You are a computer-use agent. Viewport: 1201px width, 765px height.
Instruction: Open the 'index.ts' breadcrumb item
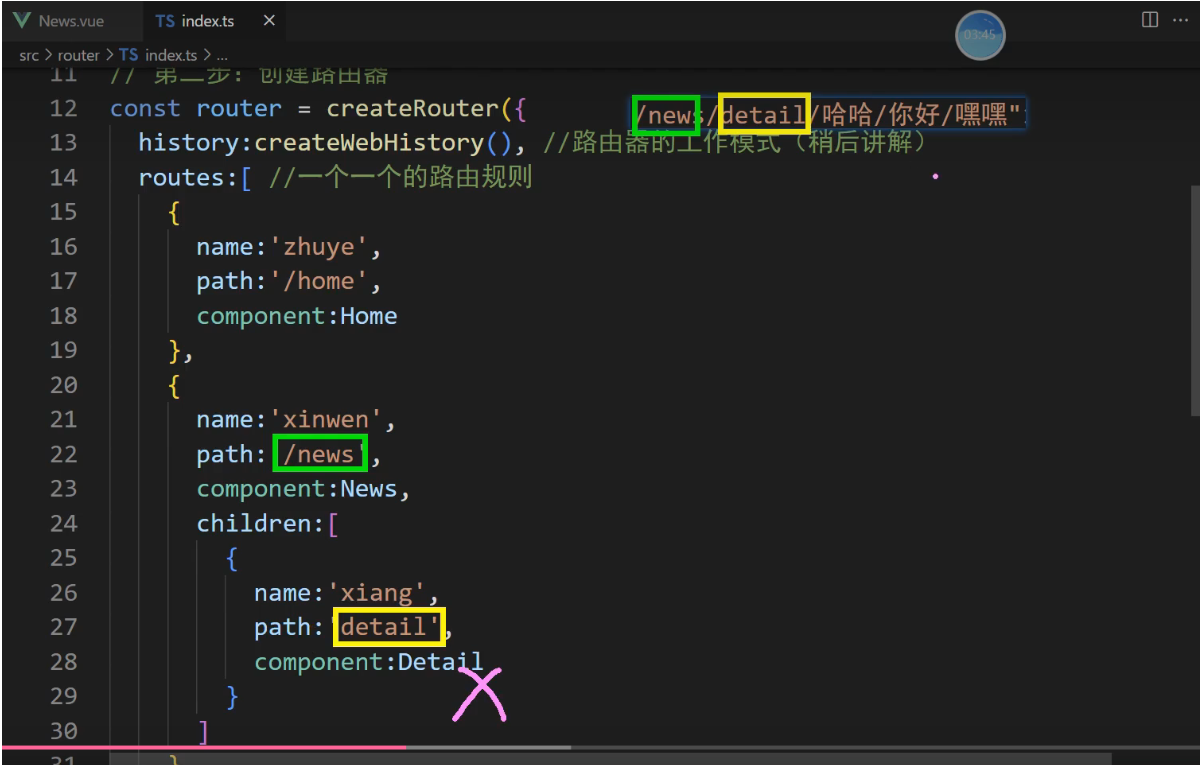click(171, 56)
